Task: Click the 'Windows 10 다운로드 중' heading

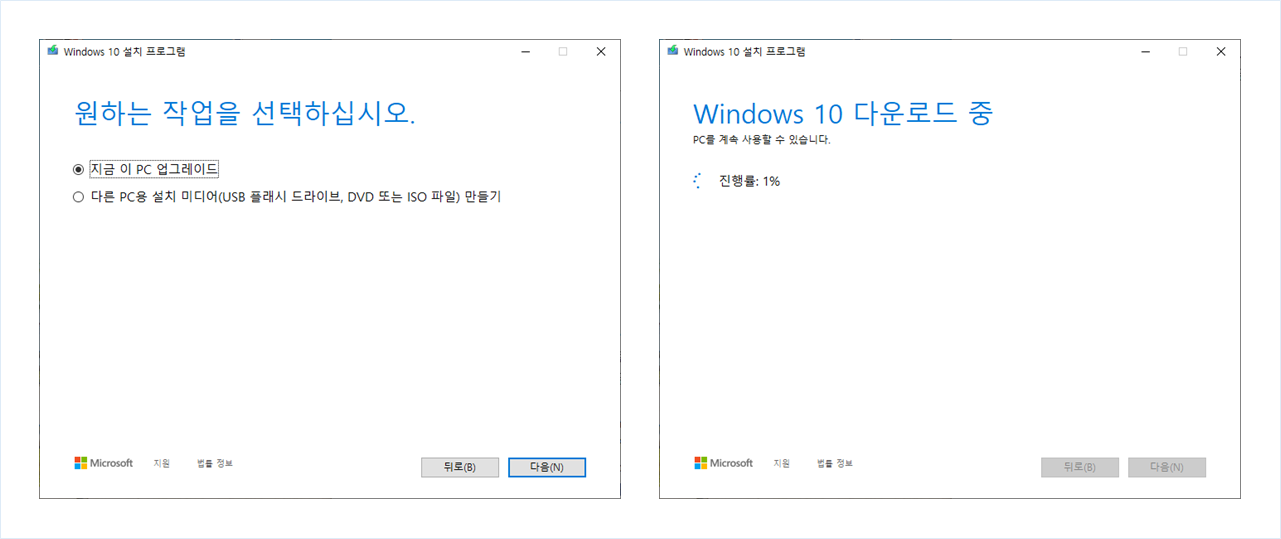Action: coord(843,112)
